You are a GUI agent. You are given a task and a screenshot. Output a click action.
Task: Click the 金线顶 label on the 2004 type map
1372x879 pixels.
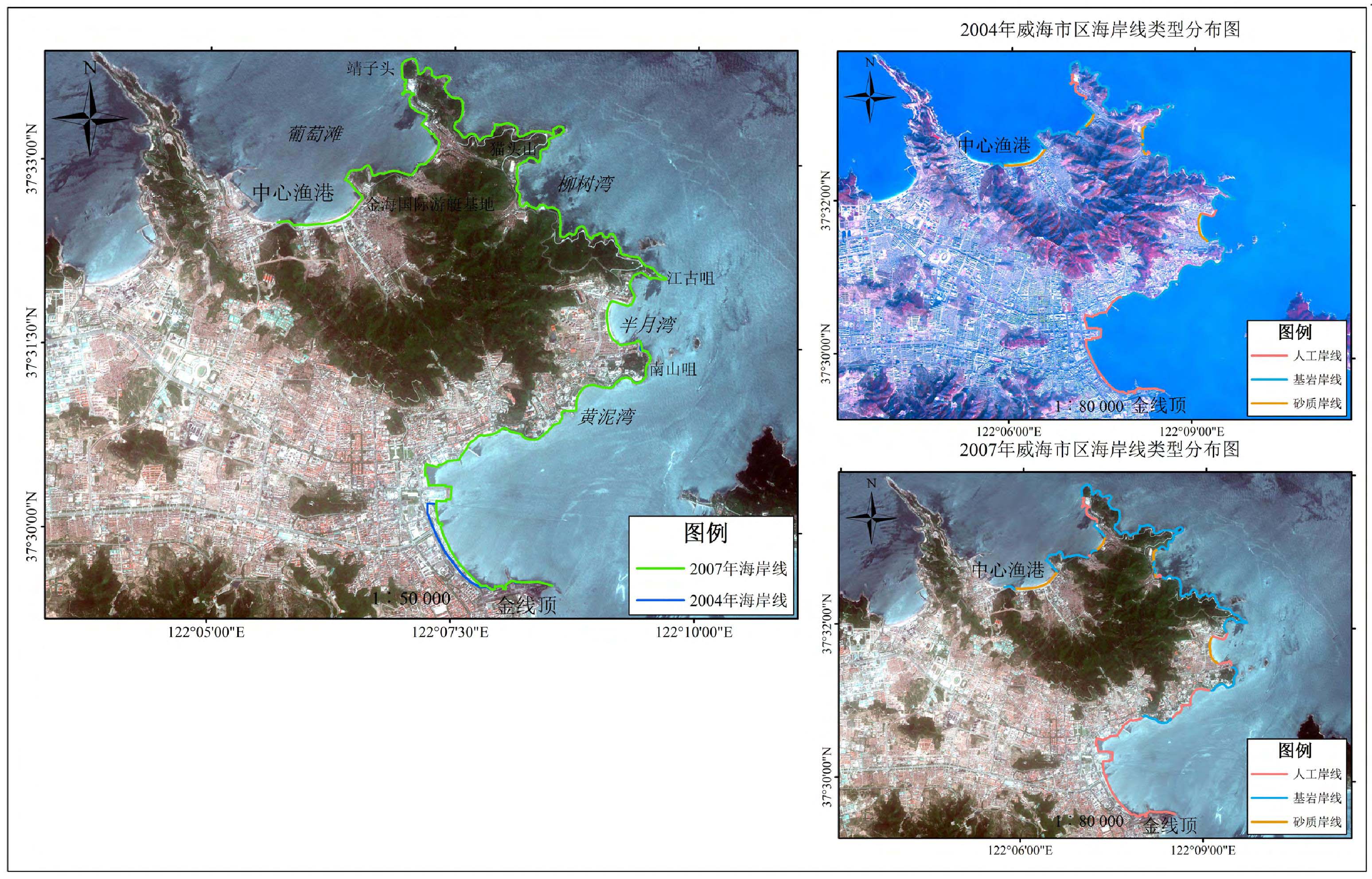coord(1159,406)
